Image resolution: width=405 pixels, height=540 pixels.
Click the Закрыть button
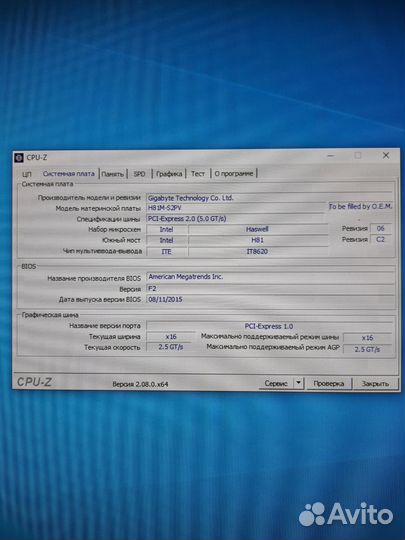[x=375, y=383]
